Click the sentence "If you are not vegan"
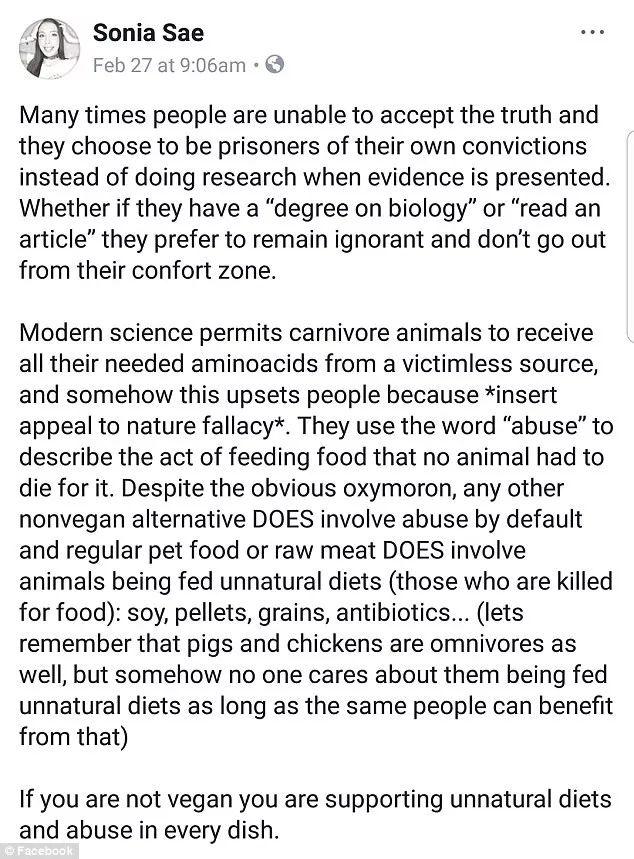 [315, 815]
